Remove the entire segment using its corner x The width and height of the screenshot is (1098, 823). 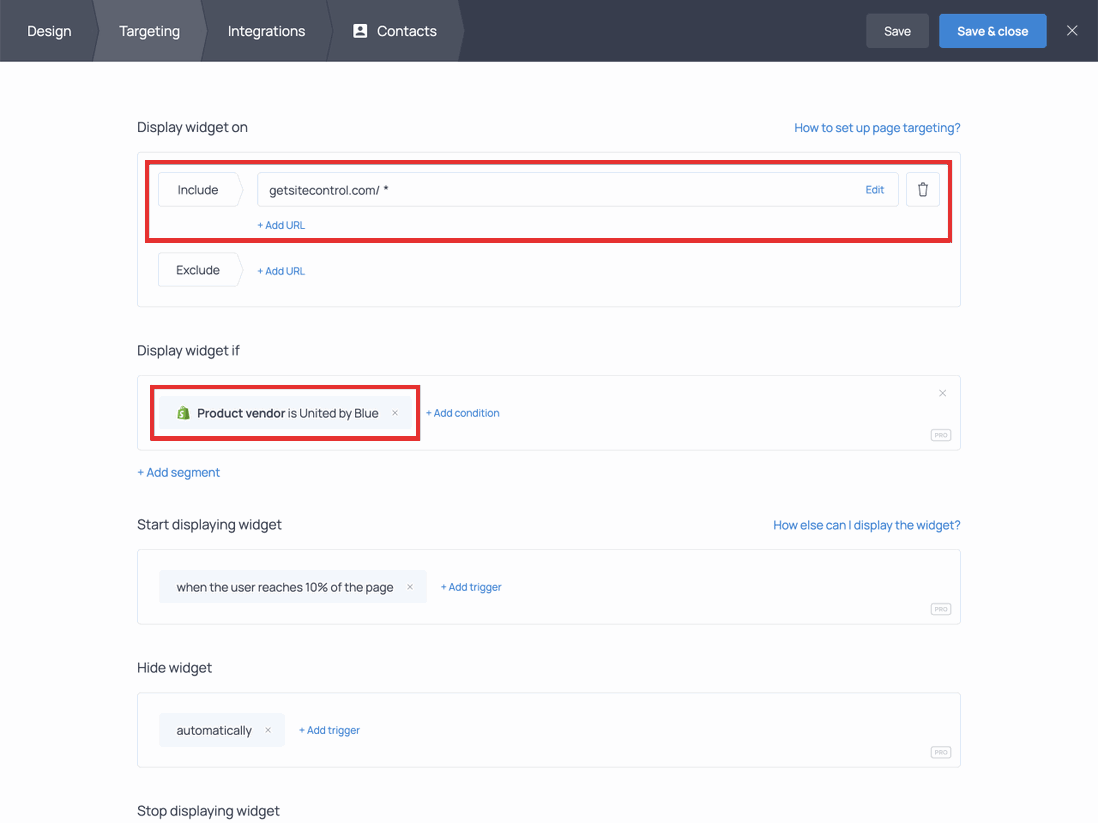click(942, 393)
